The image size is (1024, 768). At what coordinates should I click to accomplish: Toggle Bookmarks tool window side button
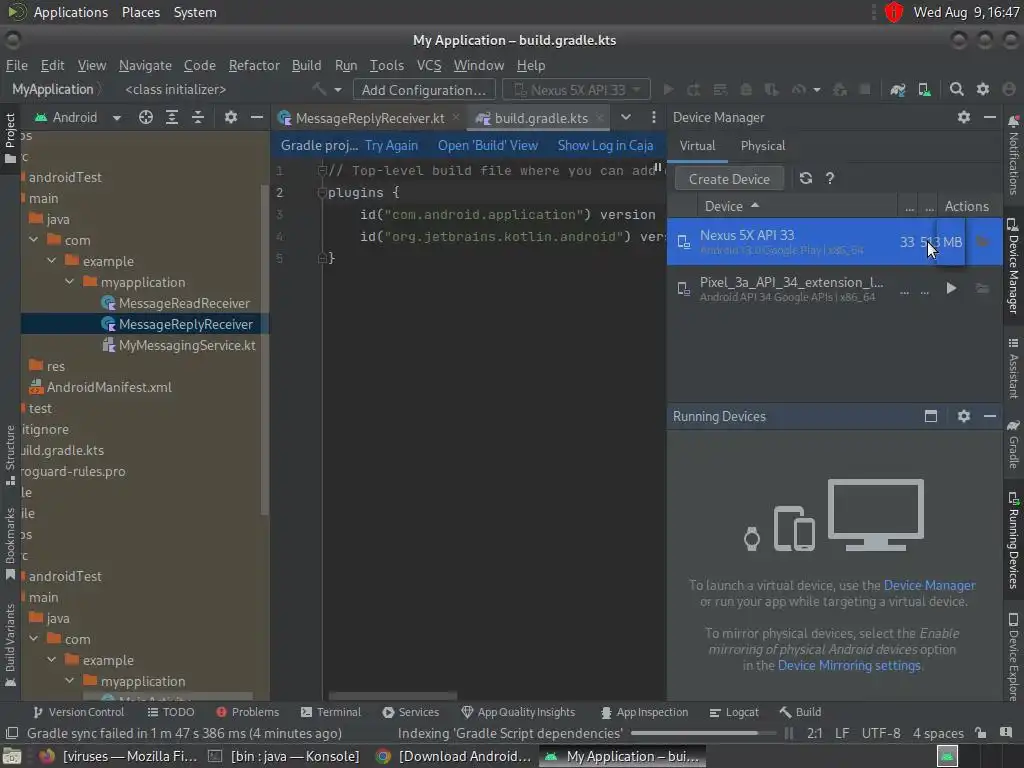(x=10, y=544)
